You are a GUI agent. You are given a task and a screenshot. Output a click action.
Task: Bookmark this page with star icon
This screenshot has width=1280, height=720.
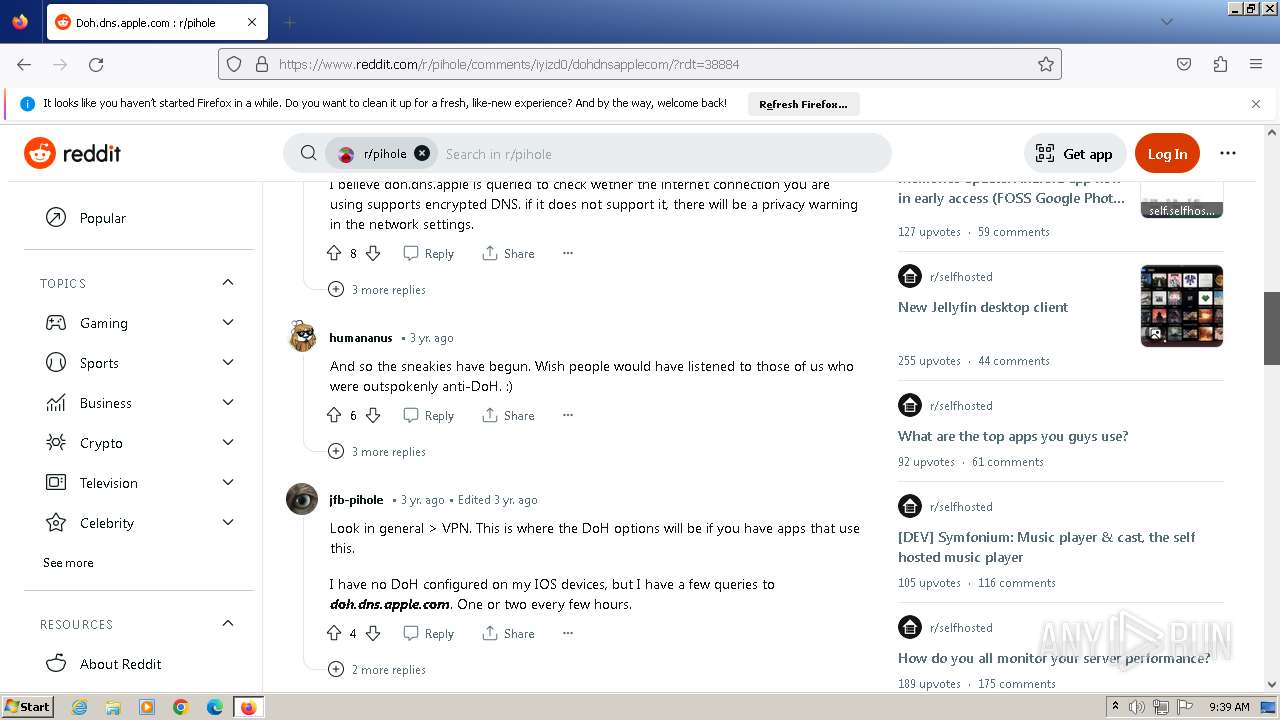(1046, 64)
